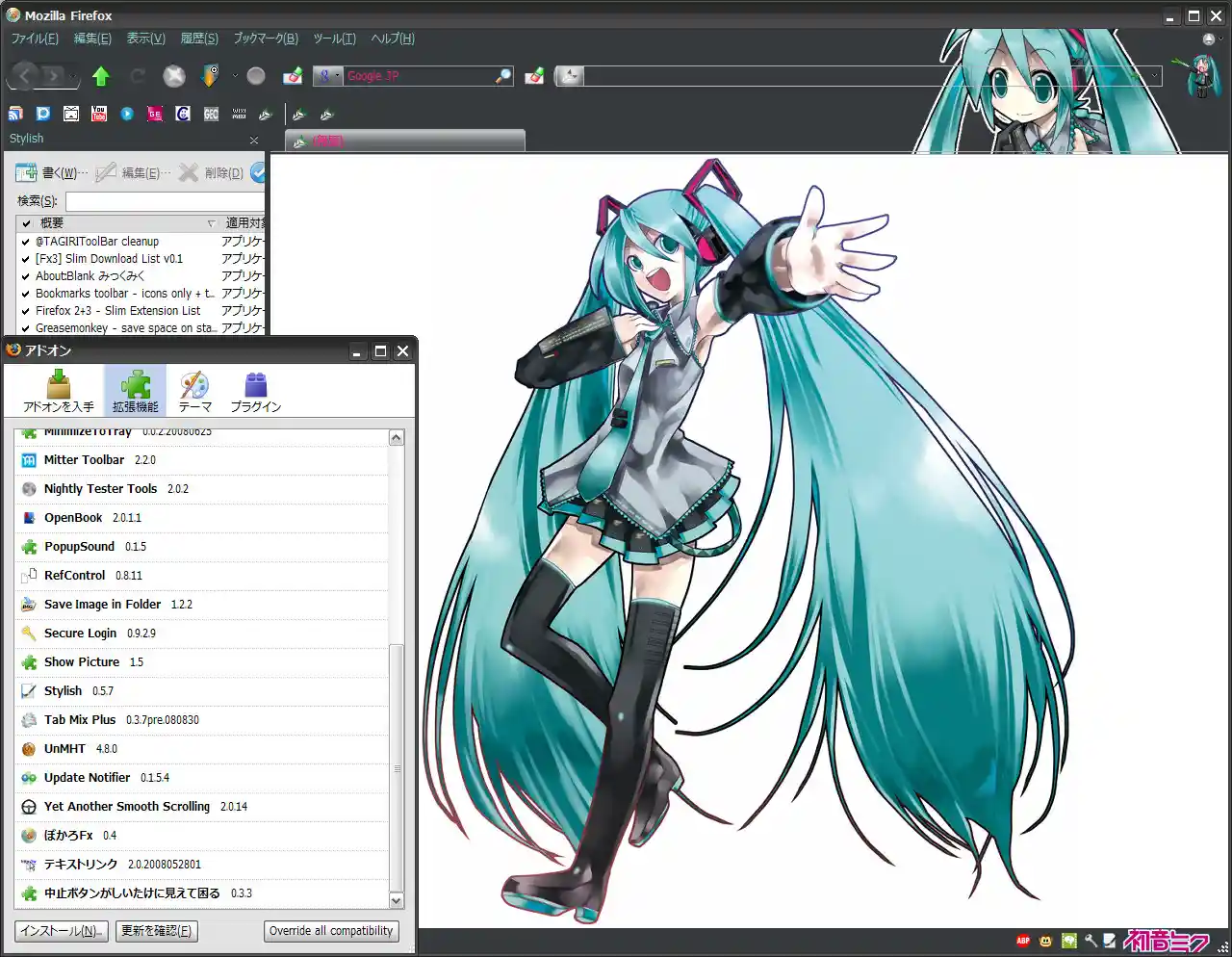Click the 更新を確認(F) button

click(x=156, y=931)
